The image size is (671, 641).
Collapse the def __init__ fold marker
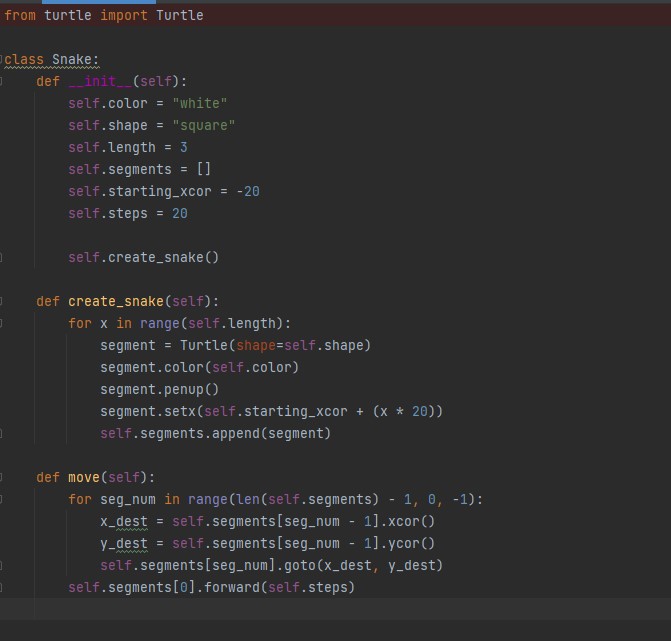(1, 81)
